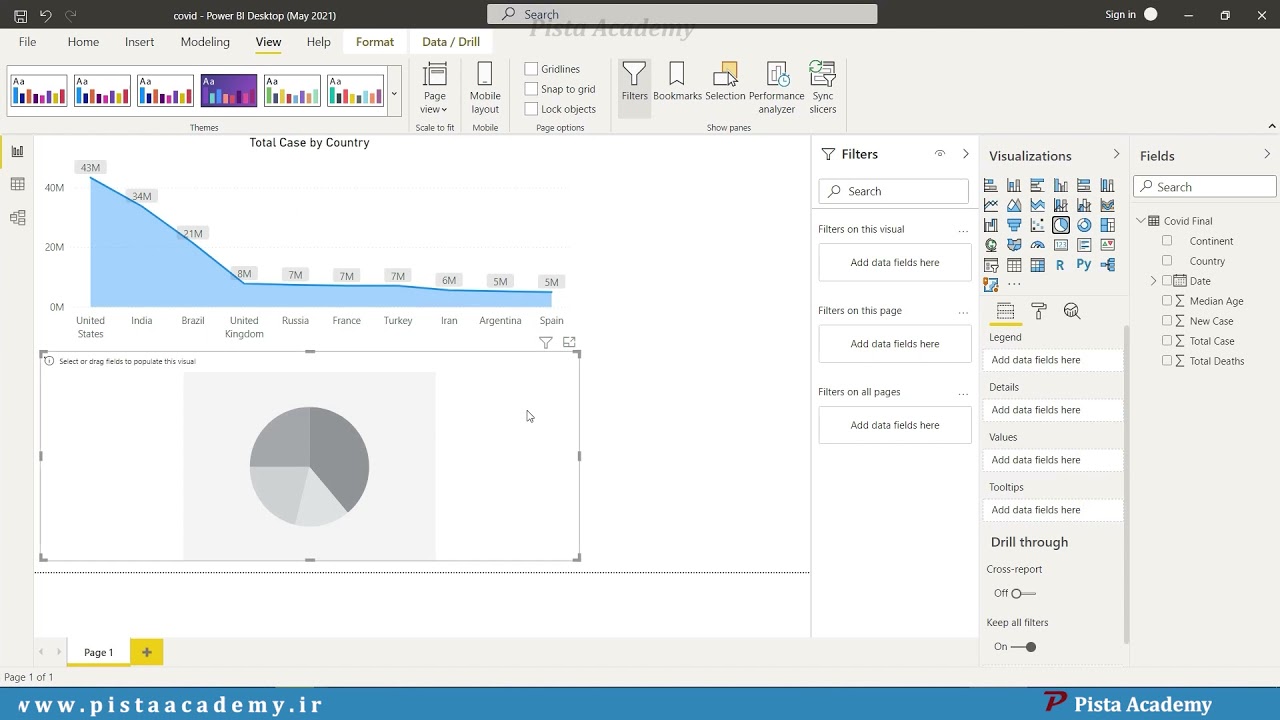Click the Undo arrow in the title bar
The image size is (1280, 720).
coord(46,15)
